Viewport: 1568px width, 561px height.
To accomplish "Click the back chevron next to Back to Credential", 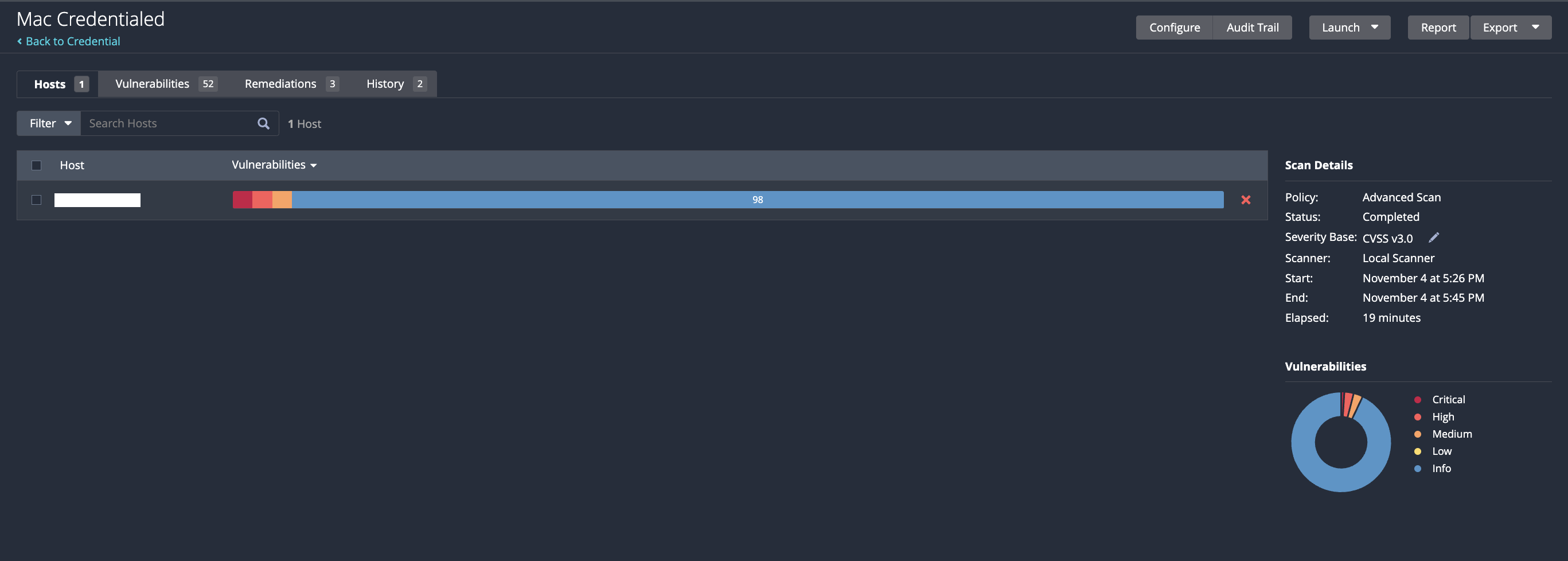I will click(x=19, y=41).
